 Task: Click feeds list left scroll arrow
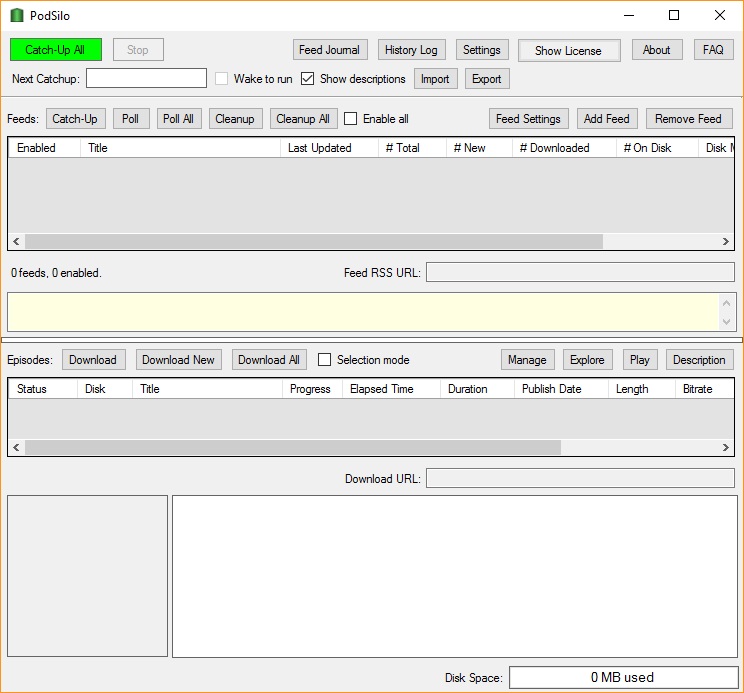click(16, 241)
